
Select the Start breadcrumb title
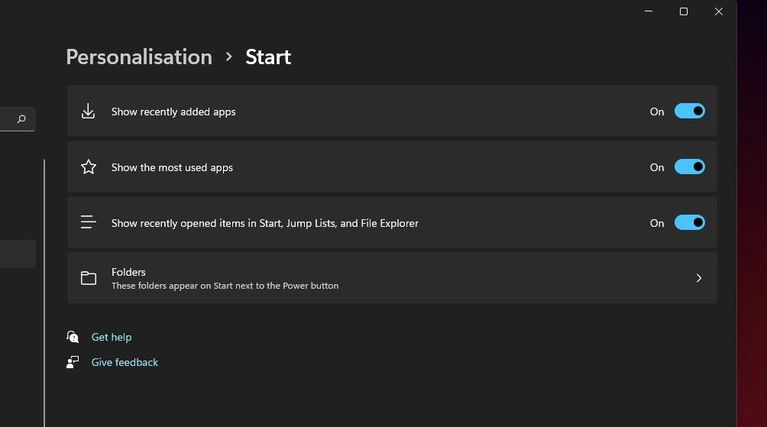[268, 57]
